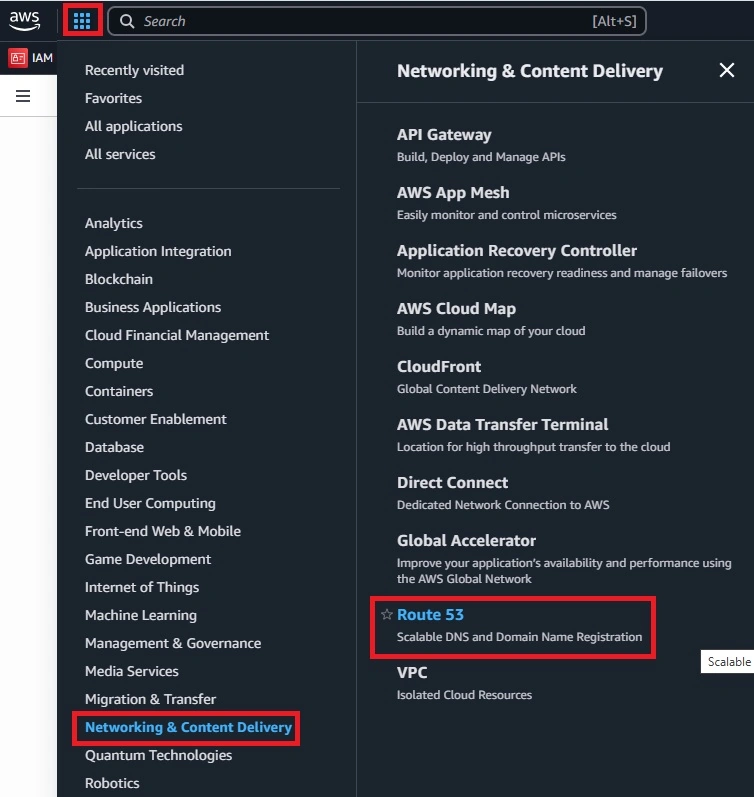
Task: Select the Game Development category
Action: click(x=148, y=559)
